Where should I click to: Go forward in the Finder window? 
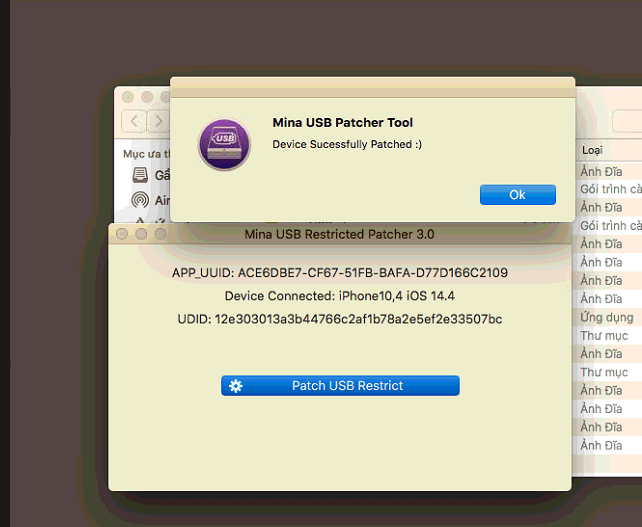click(x=159, y=121)
